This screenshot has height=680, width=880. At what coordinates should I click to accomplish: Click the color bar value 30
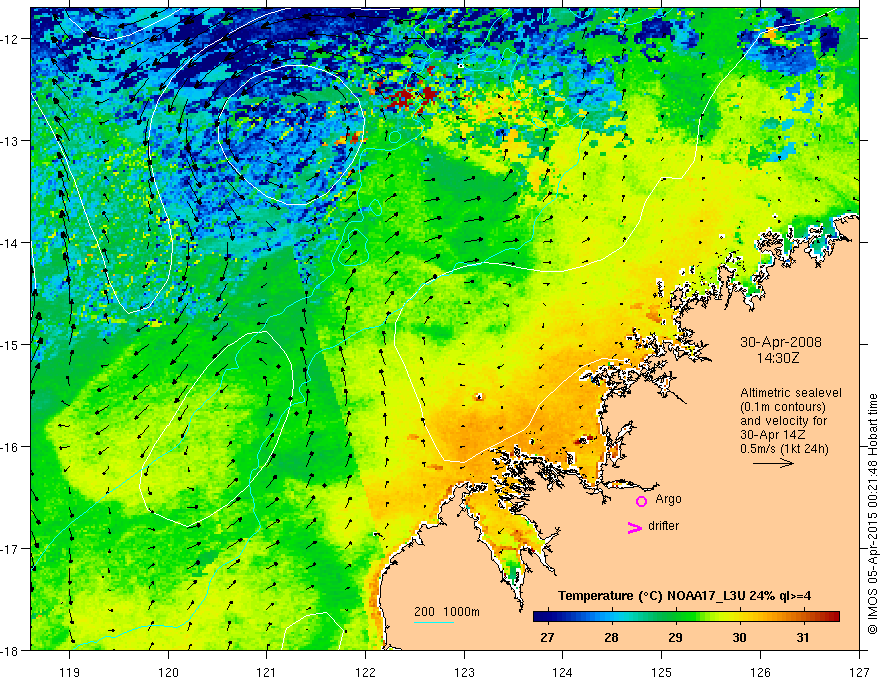[739, 637]
